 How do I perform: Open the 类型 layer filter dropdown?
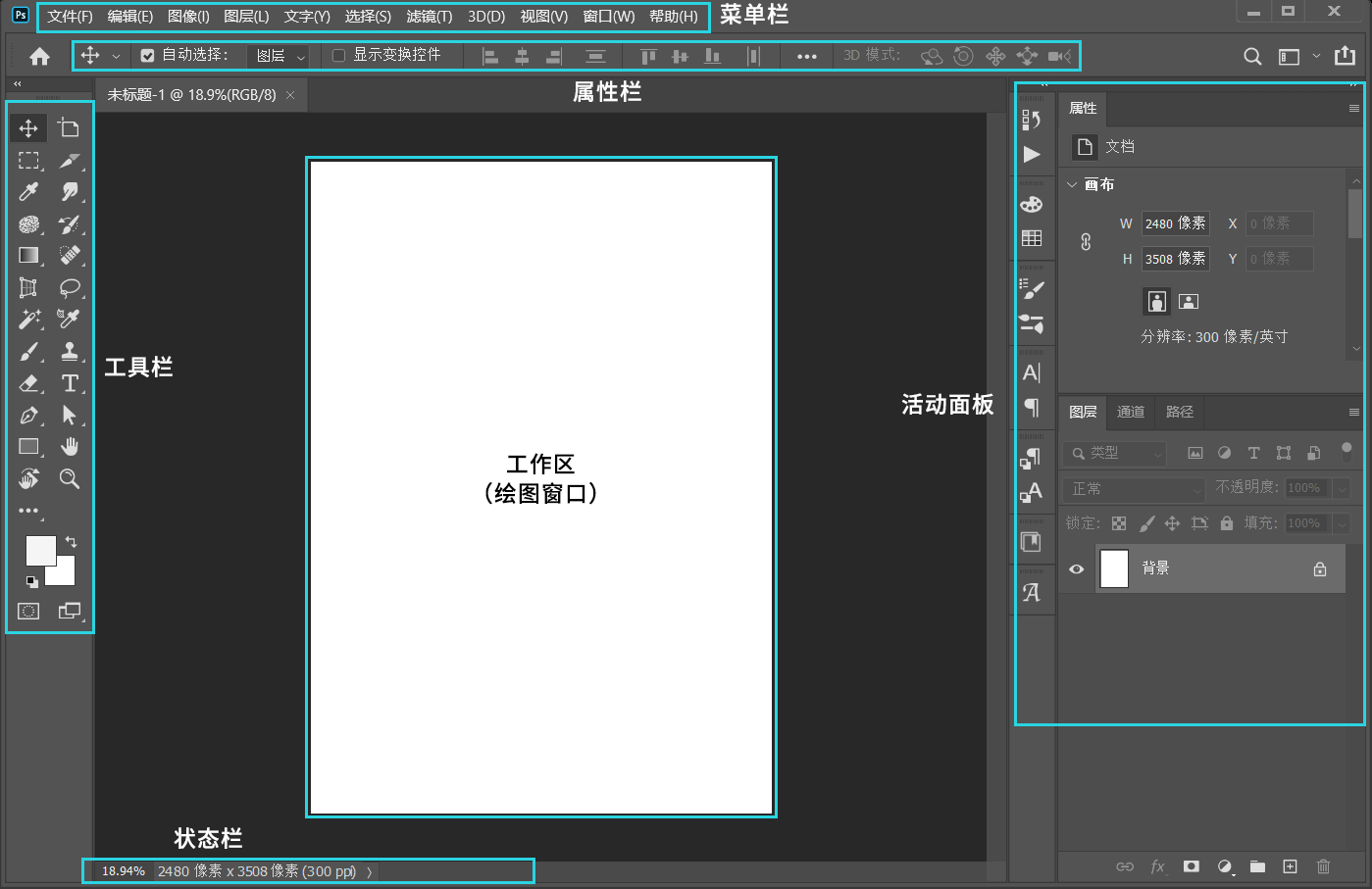[1115, 453]
